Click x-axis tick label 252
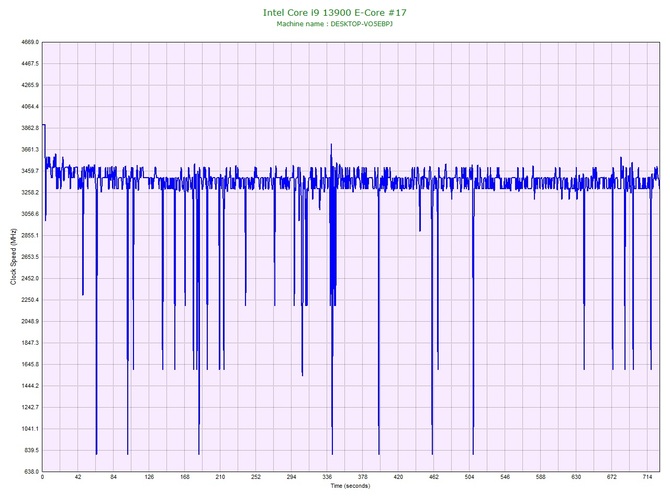This screenshot has height=503, width=670. point(256,477)
